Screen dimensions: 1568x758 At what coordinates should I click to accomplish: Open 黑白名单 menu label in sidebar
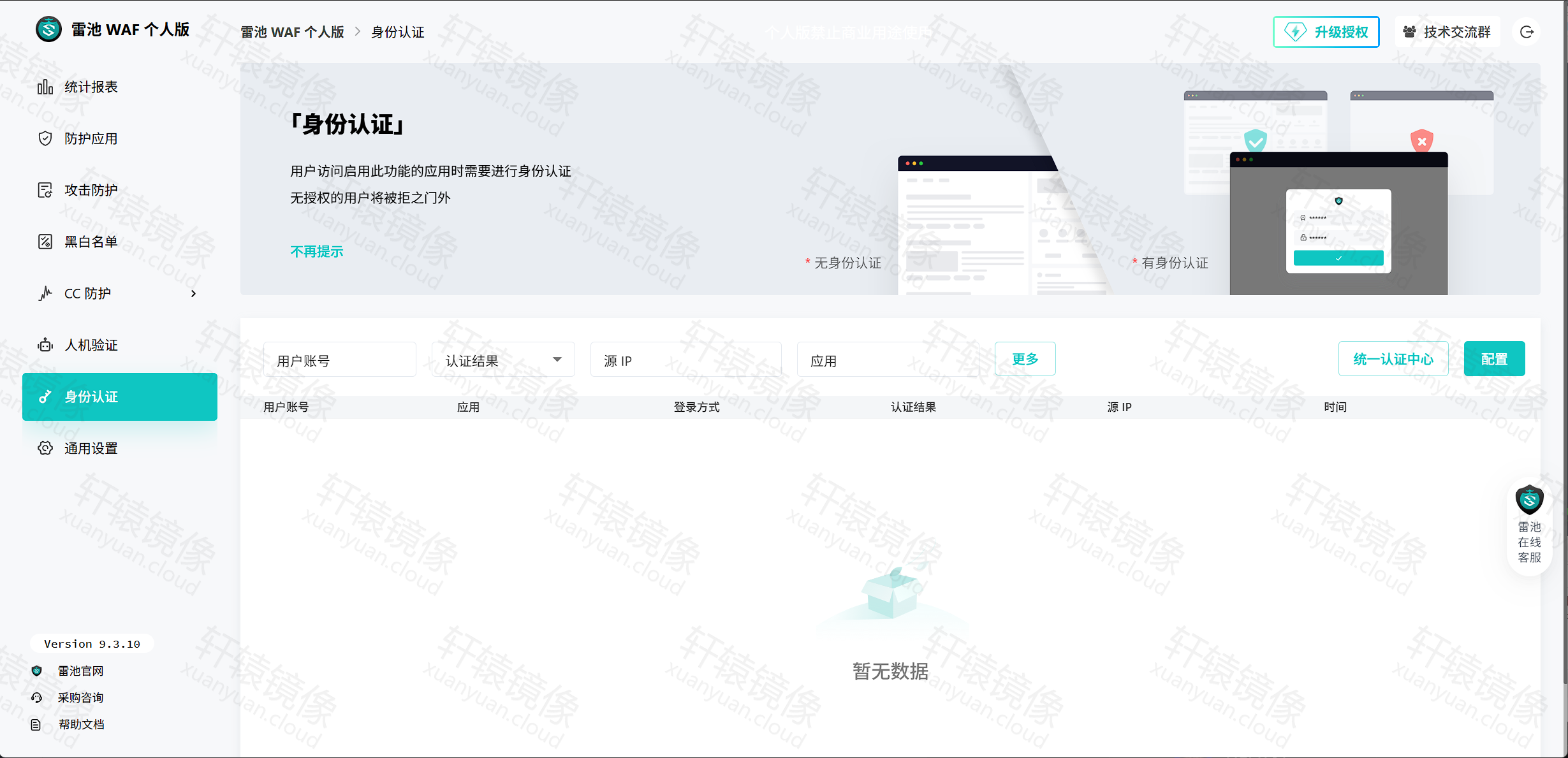pos(91,242)
